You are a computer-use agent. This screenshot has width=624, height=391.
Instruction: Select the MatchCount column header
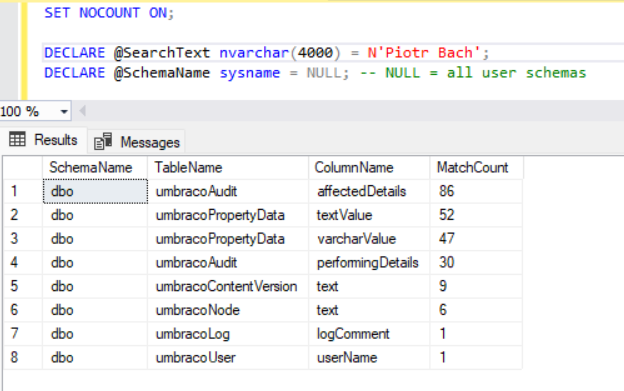(476, 167)
